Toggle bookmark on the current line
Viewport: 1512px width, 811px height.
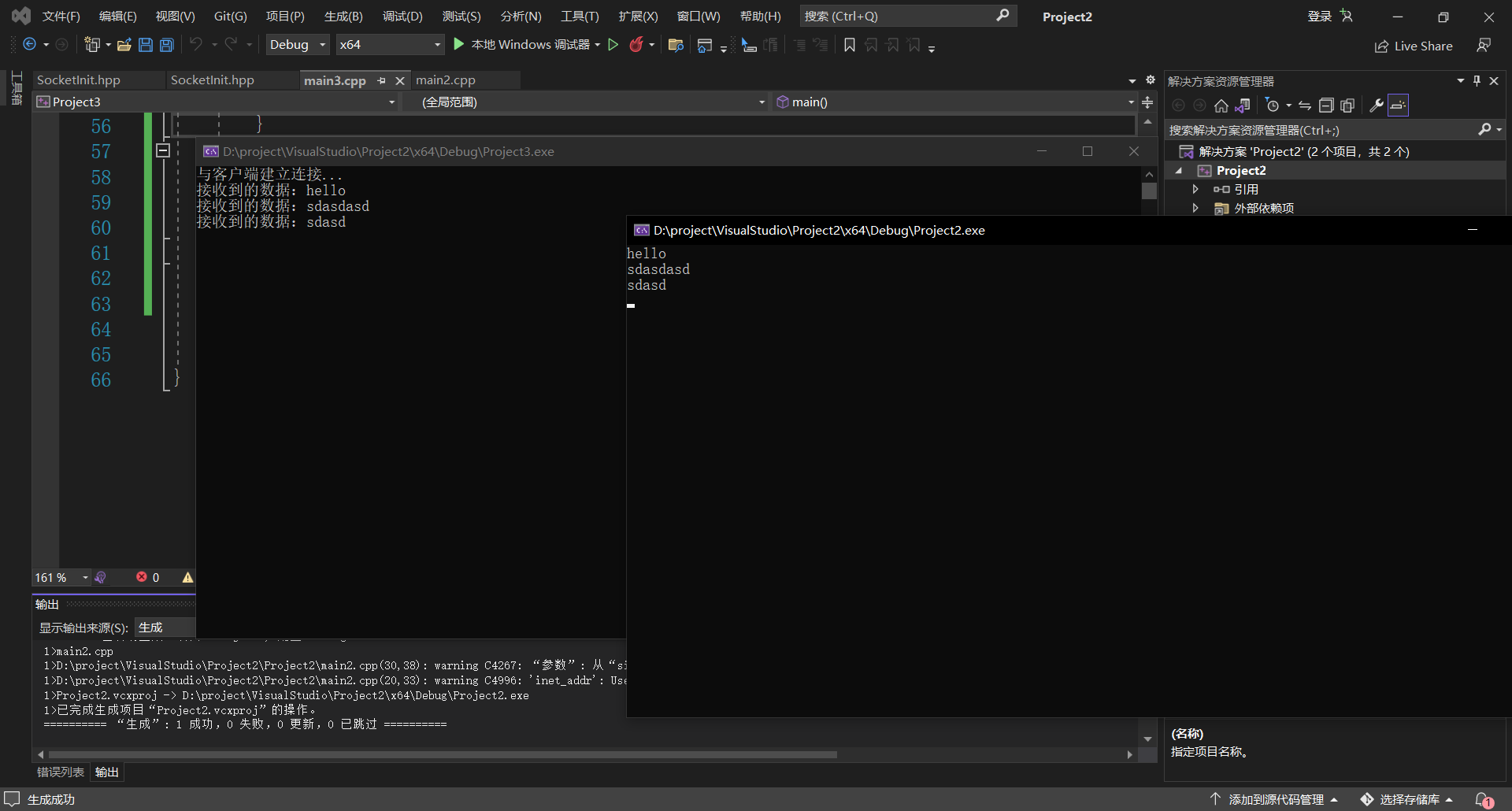click(849, 45)
